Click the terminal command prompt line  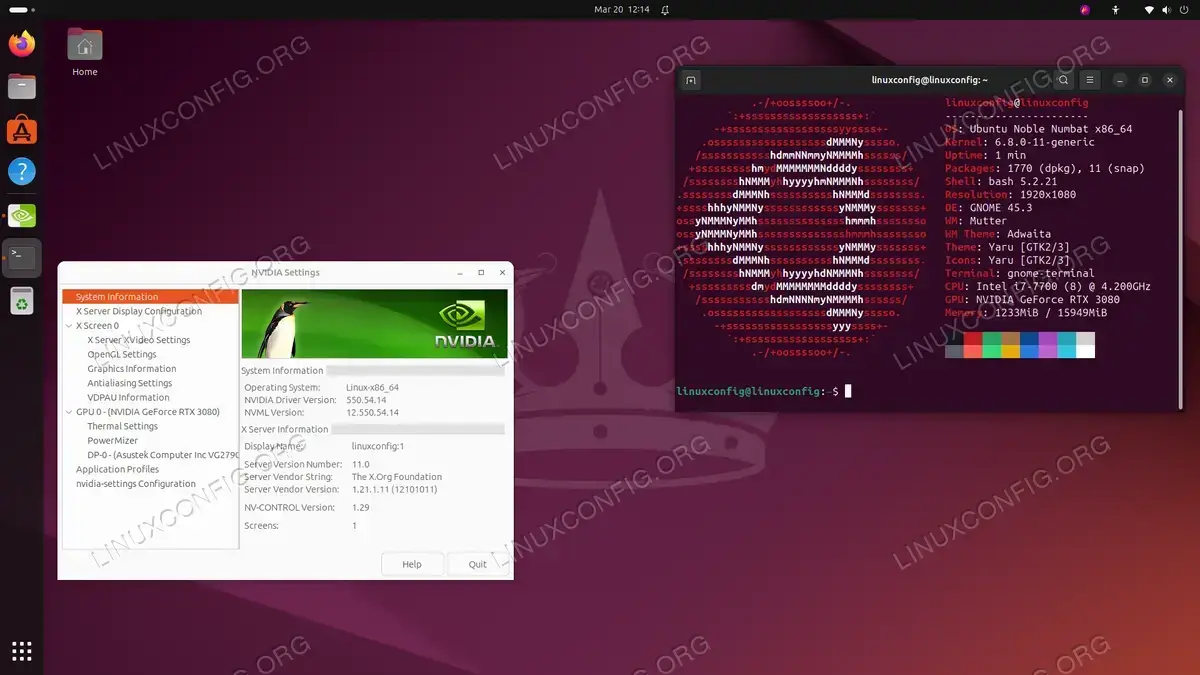764,391
